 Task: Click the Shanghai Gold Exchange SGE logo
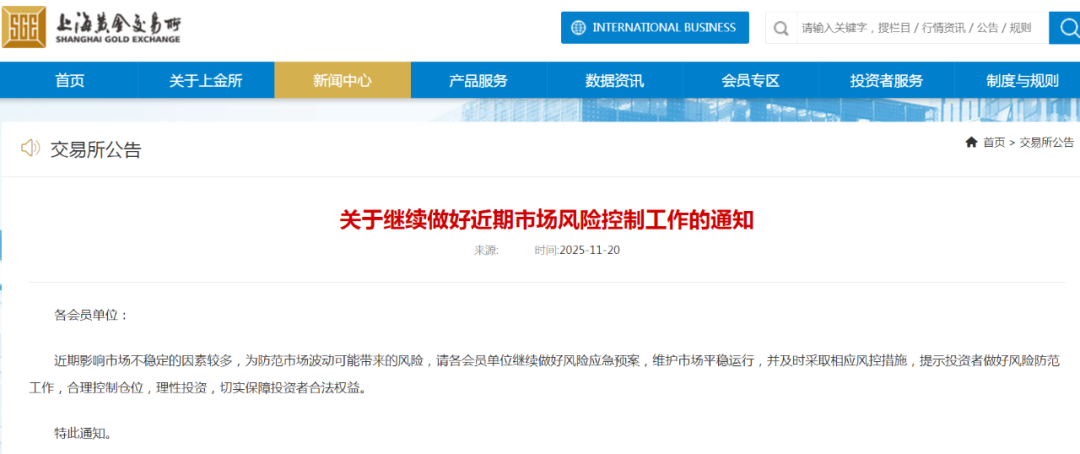(x=24, y=28)
